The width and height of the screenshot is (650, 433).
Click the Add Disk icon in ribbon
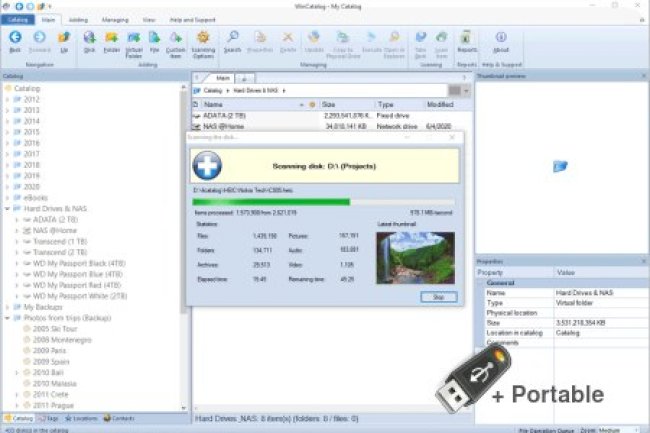click(89, 39)
